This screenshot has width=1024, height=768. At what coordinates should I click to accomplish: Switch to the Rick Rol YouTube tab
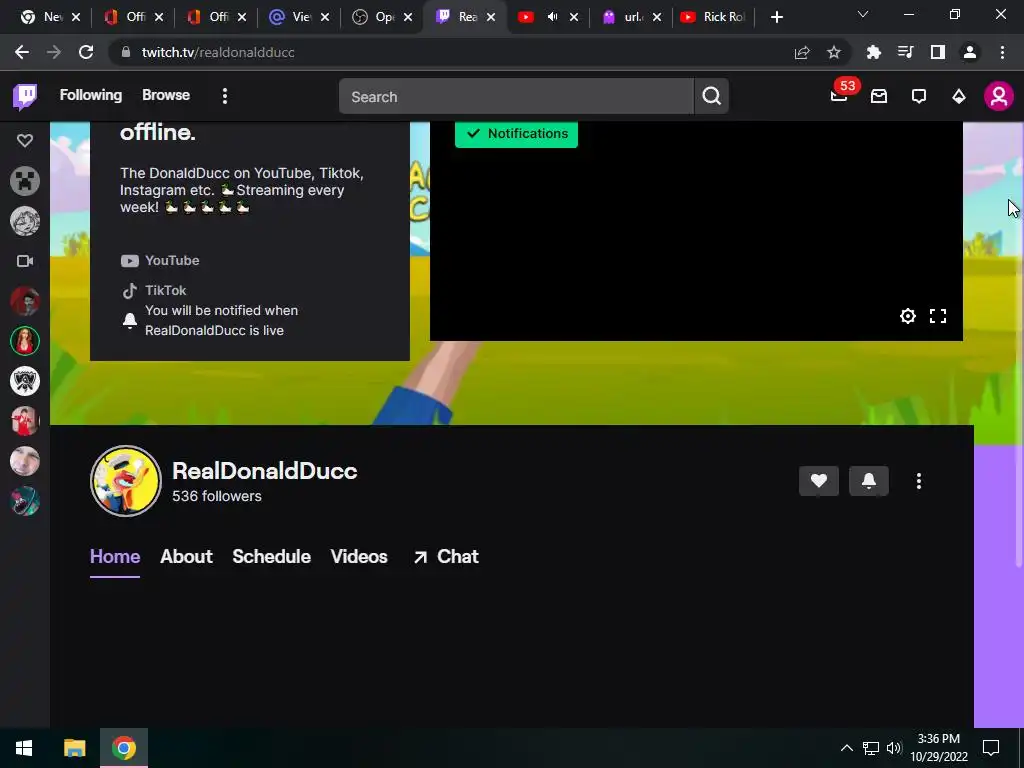713,17
